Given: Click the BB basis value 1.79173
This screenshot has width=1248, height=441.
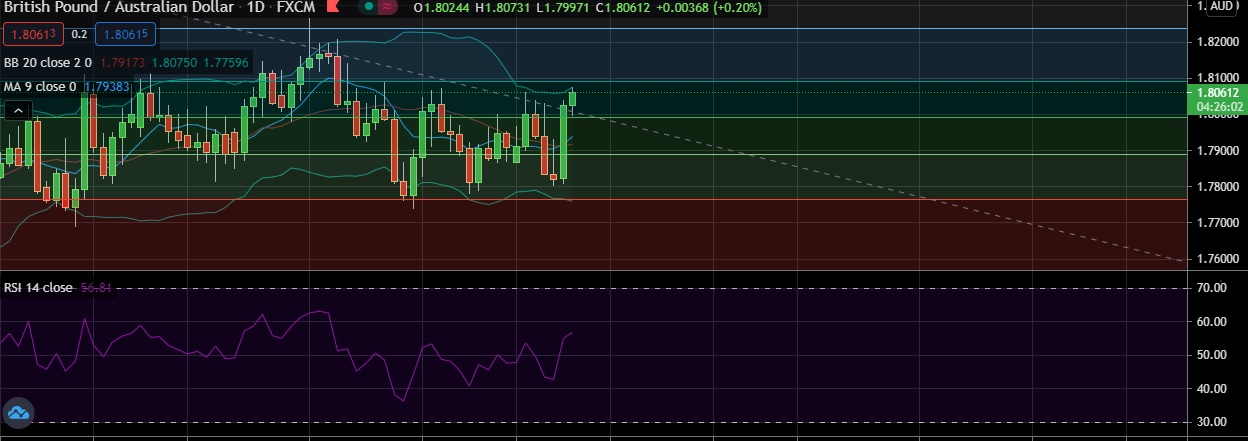Looking at the screenshot, I should pyautogui.click(x=123, y=62).
